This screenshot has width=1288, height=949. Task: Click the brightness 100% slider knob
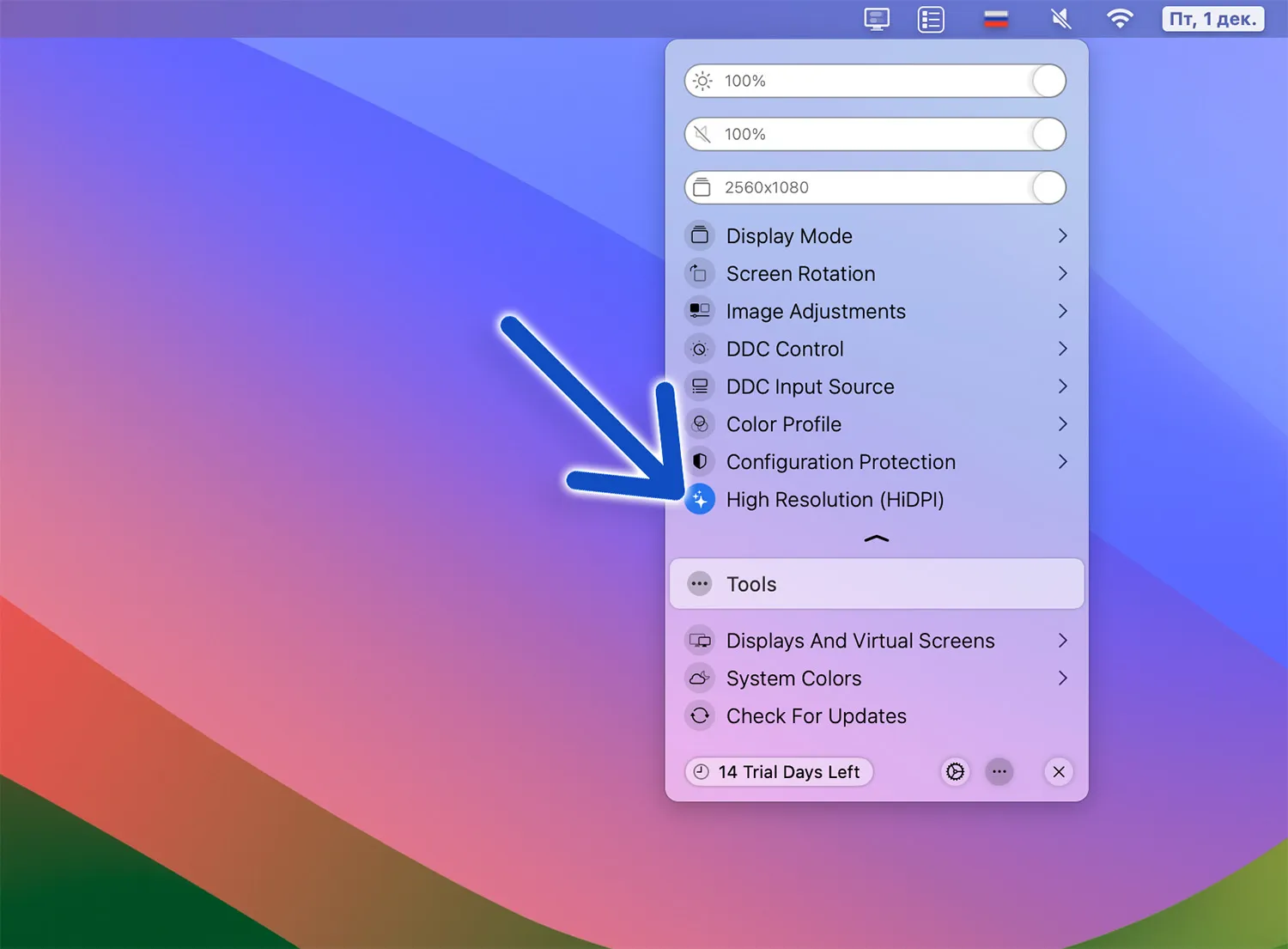click(x=1048, y=81)
